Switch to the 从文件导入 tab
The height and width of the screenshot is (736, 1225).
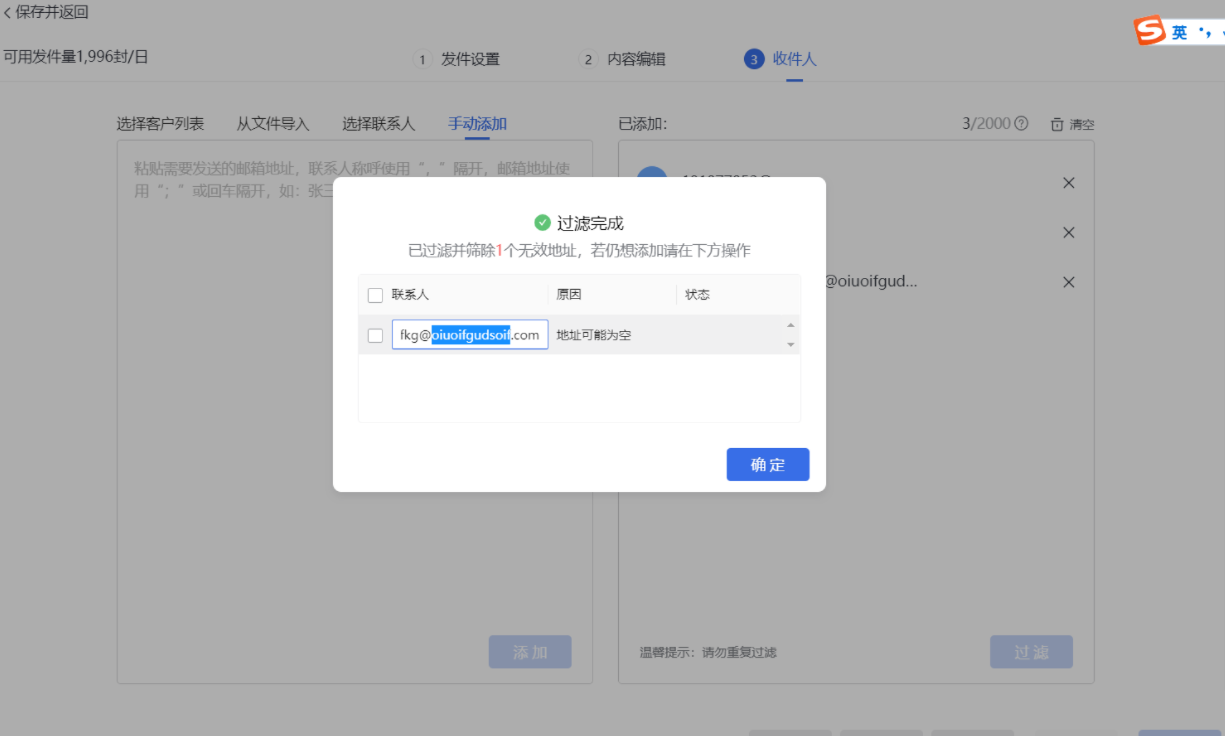click(x=273, y=123)
